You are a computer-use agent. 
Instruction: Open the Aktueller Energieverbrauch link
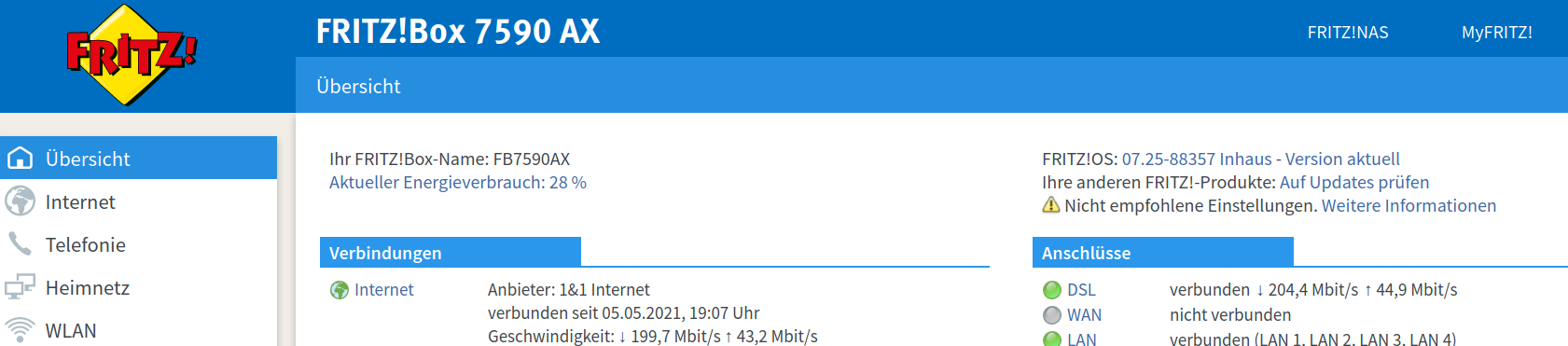pyautogui.click(x=457, y=183)
